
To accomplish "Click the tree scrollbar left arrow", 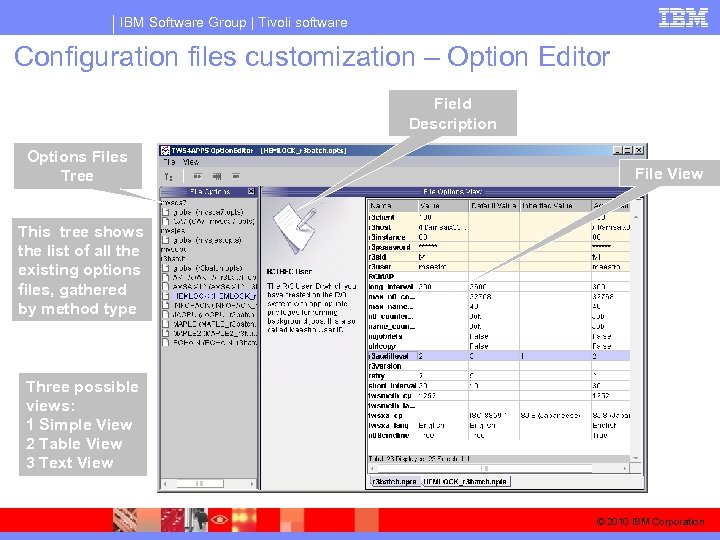I will click(x=165, y=484).
